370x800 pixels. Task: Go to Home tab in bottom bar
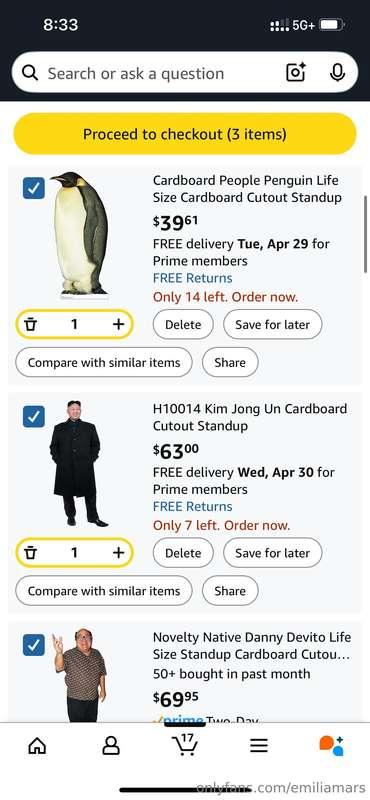coord(37,746)
